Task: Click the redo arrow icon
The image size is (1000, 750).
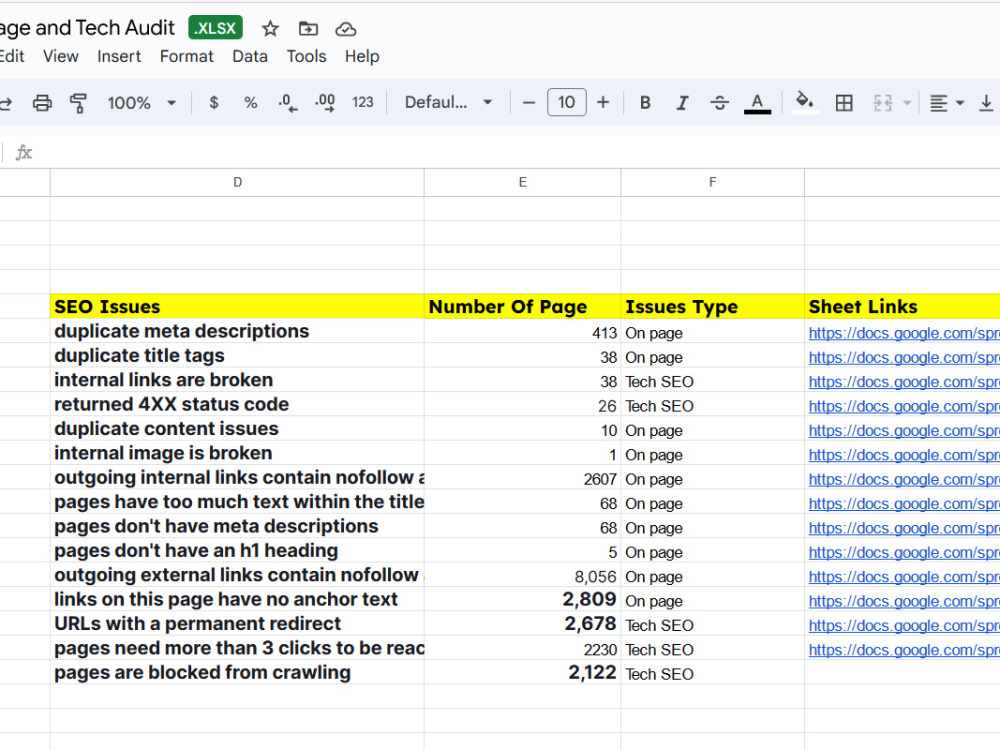Action: pos(5,103)
